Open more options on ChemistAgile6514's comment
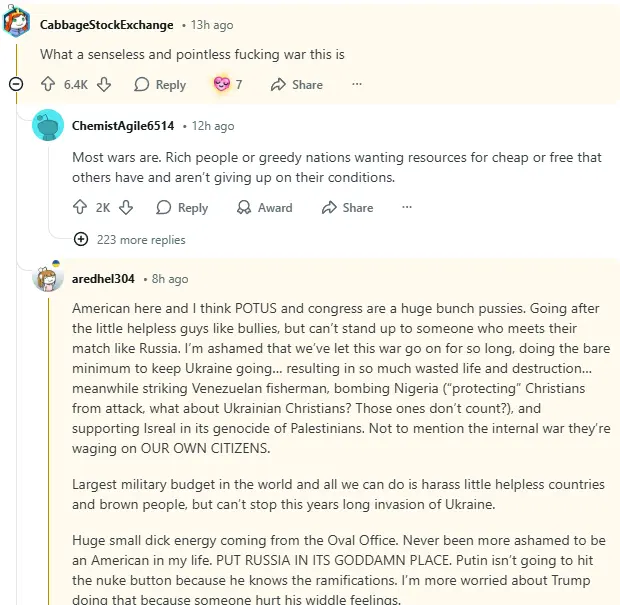Screen dimensions: 620x605 (x=407, y=208)
